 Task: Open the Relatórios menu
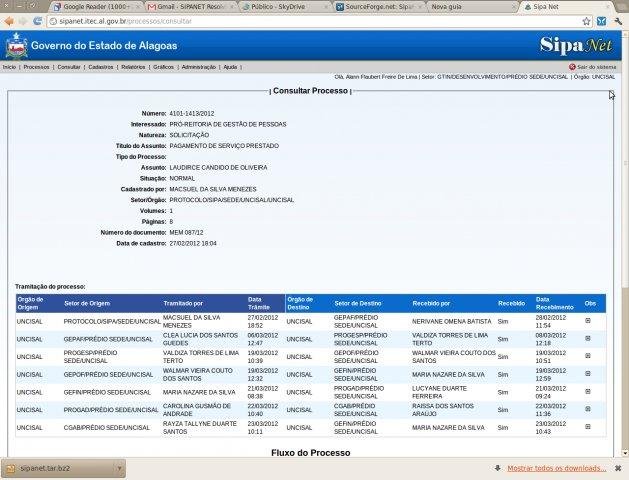[x=133, y=67]
